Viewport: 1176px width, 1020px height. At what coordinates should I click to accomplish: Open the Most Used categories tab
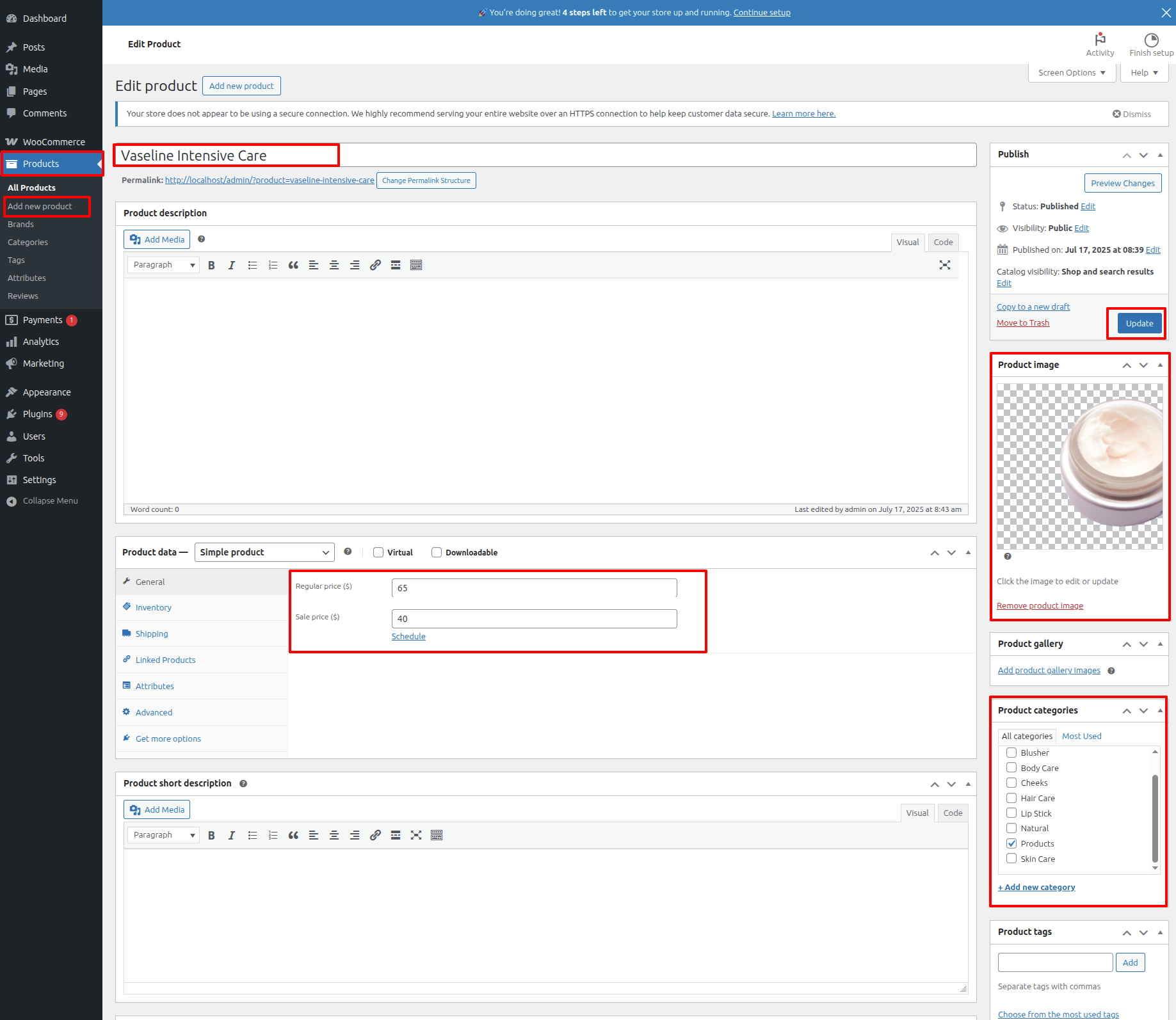(x=1081, y=736)
